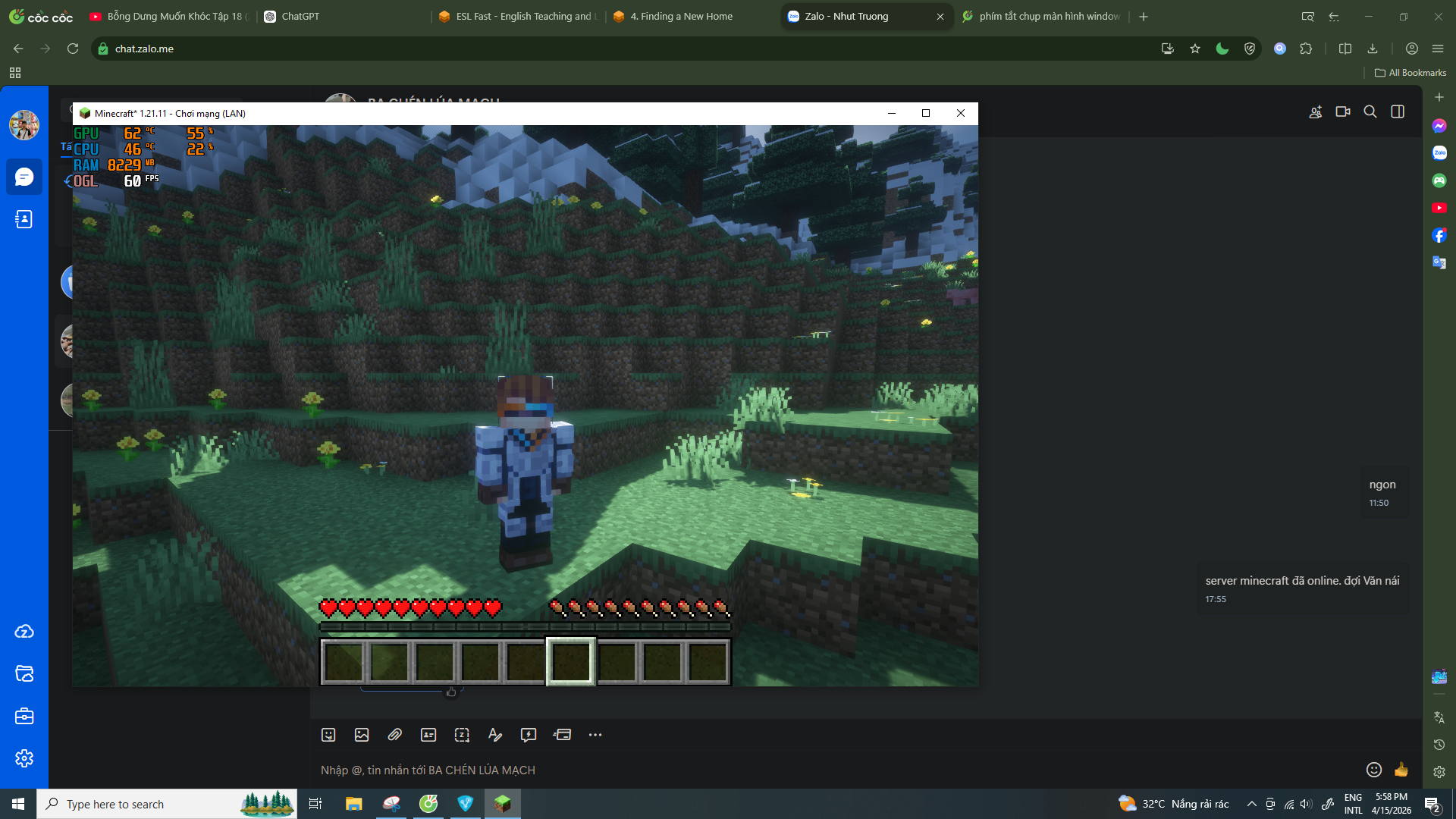1456x819 pixels.
Task: Switch to the ESL Fast tab
Action: pyautogui.click(x=519, y=16)
